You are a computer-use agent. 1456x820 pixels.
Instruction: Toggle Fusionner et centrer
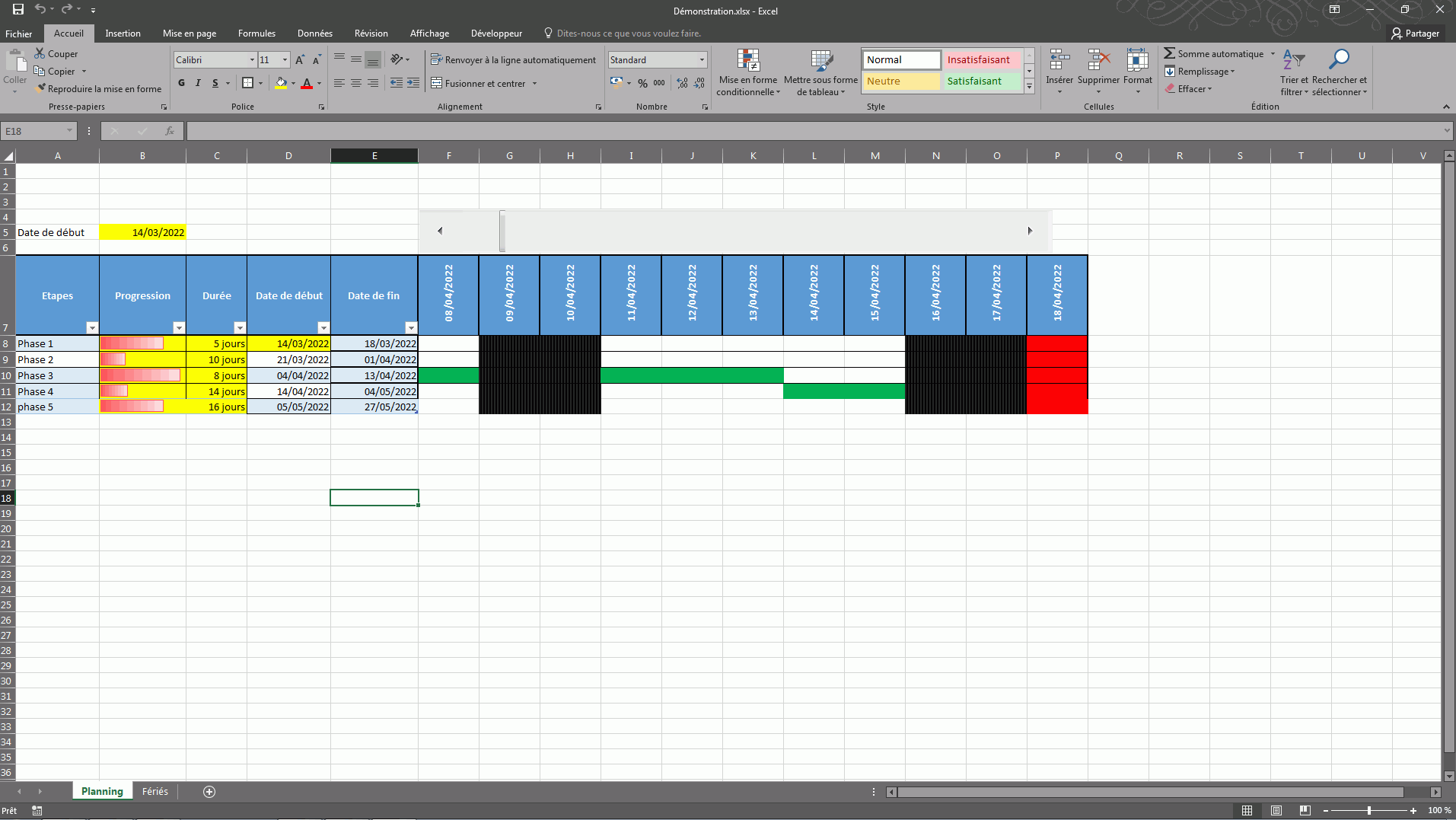tap(479, 83)
